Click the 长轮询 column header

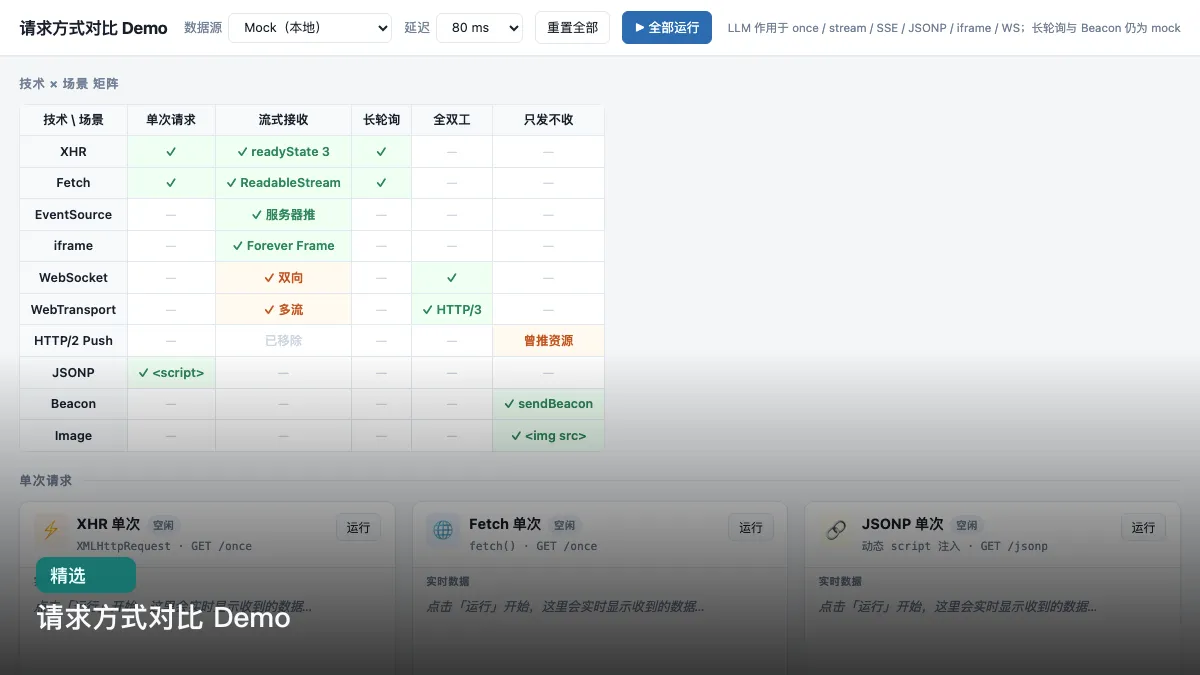pos(381,120)
